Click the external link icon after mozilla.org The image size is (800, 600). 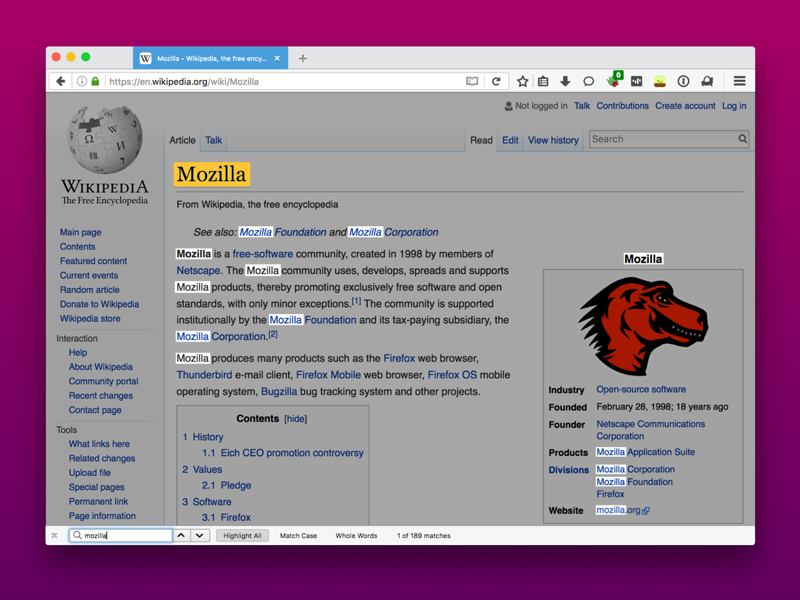646,511
